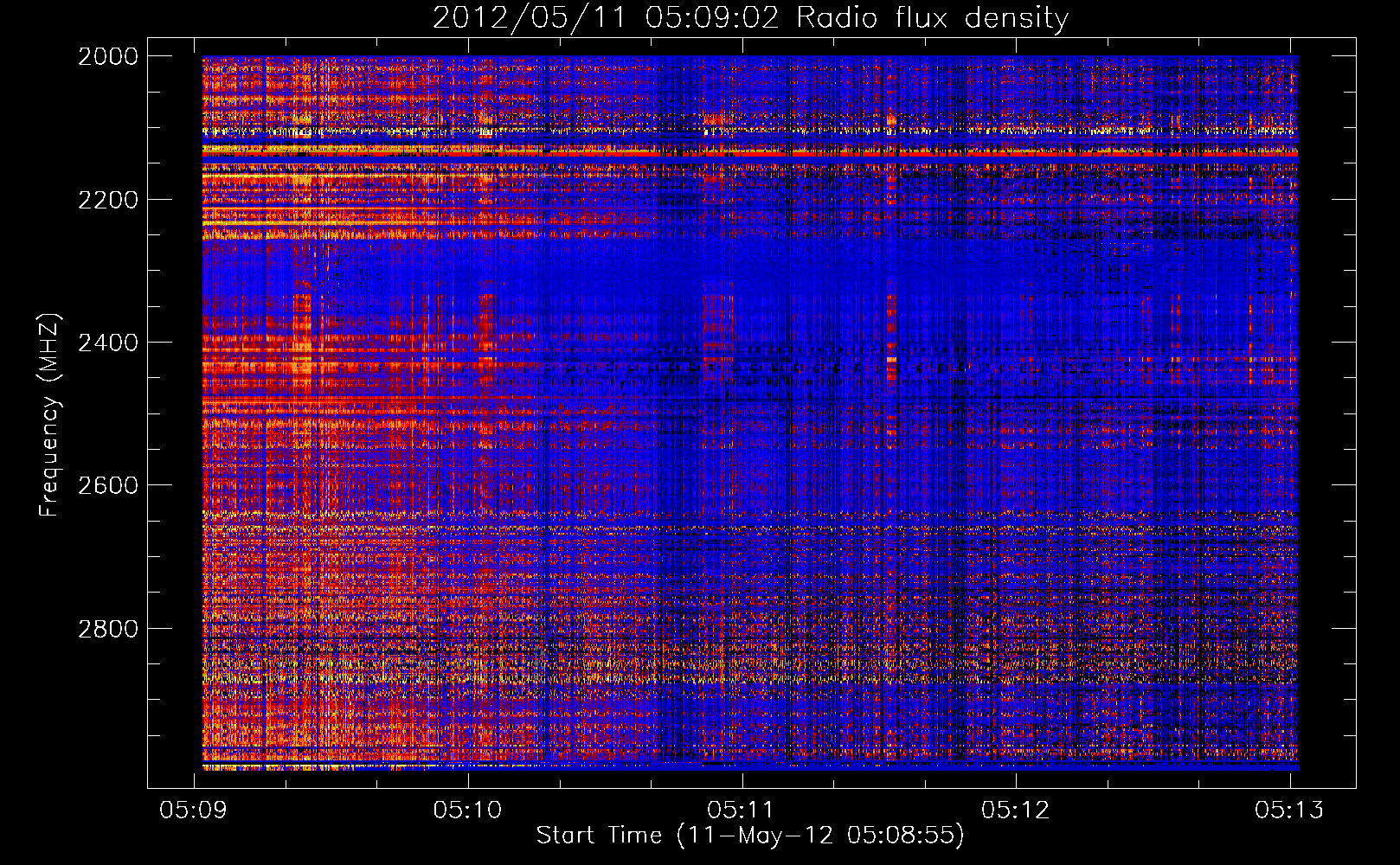Click the 05:11 time tick label
Viewport: 1400px width, 865px height.
tap(742, 810)
